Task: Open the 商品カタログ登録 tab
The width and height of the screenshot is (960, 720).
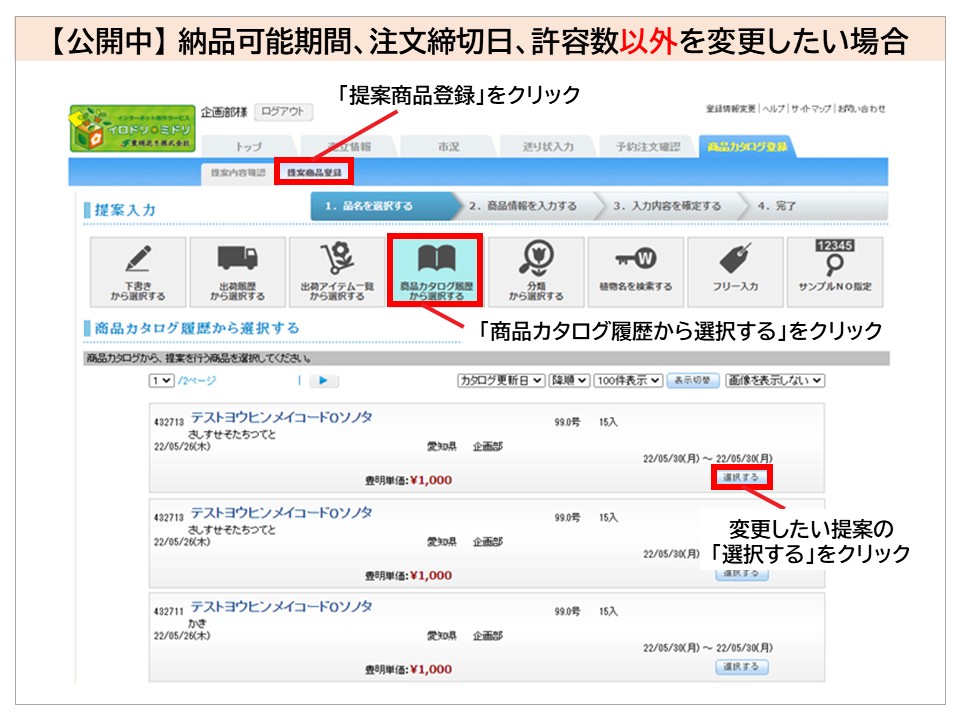Action: coord(745,147)
